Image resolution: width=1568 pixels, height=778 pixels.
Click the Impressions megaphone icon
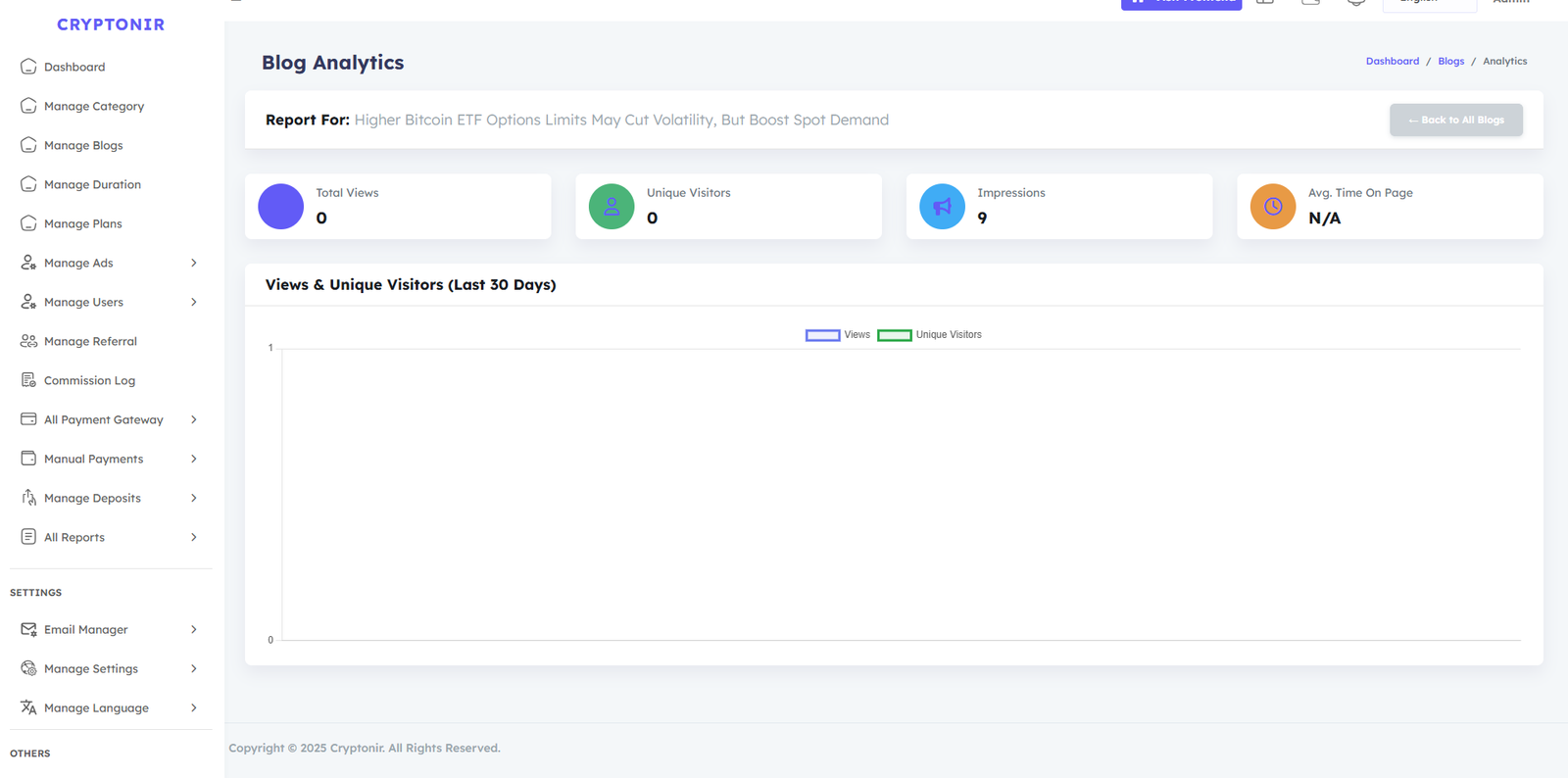click(x=942, y=207)
